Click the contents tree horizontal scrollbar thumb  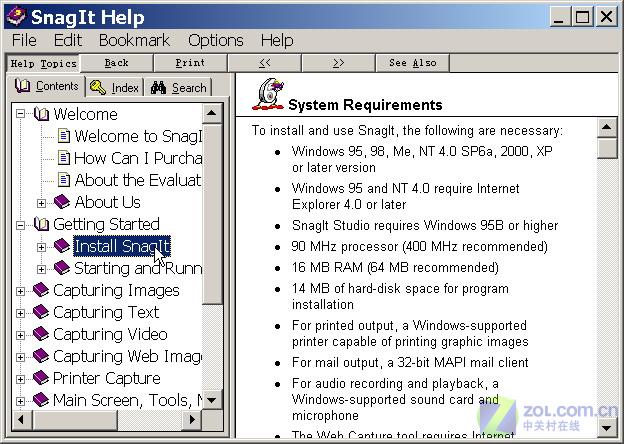75,420
